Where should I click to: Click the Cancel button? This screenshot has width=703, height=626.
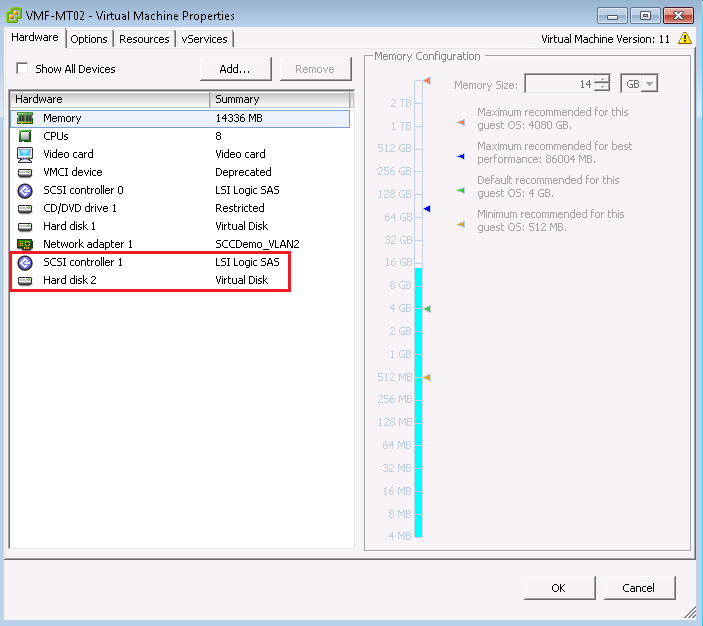[638, 588]
